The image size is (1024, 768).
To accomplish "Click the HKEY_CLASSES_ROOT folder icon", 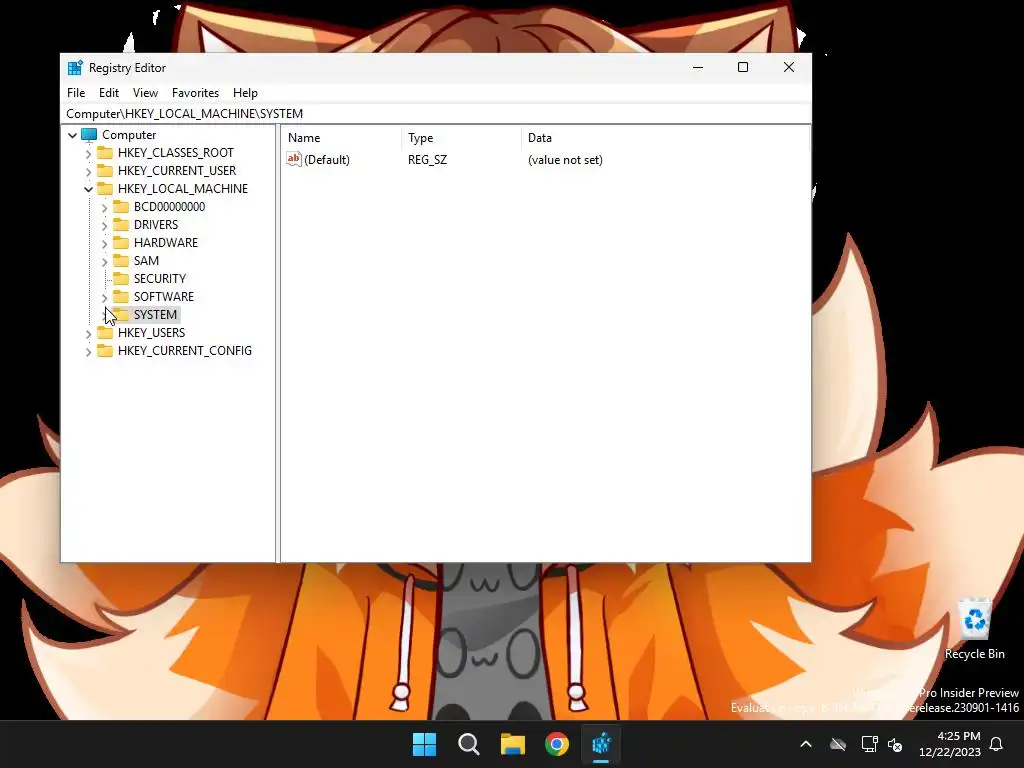I will (x=104, y=152).
